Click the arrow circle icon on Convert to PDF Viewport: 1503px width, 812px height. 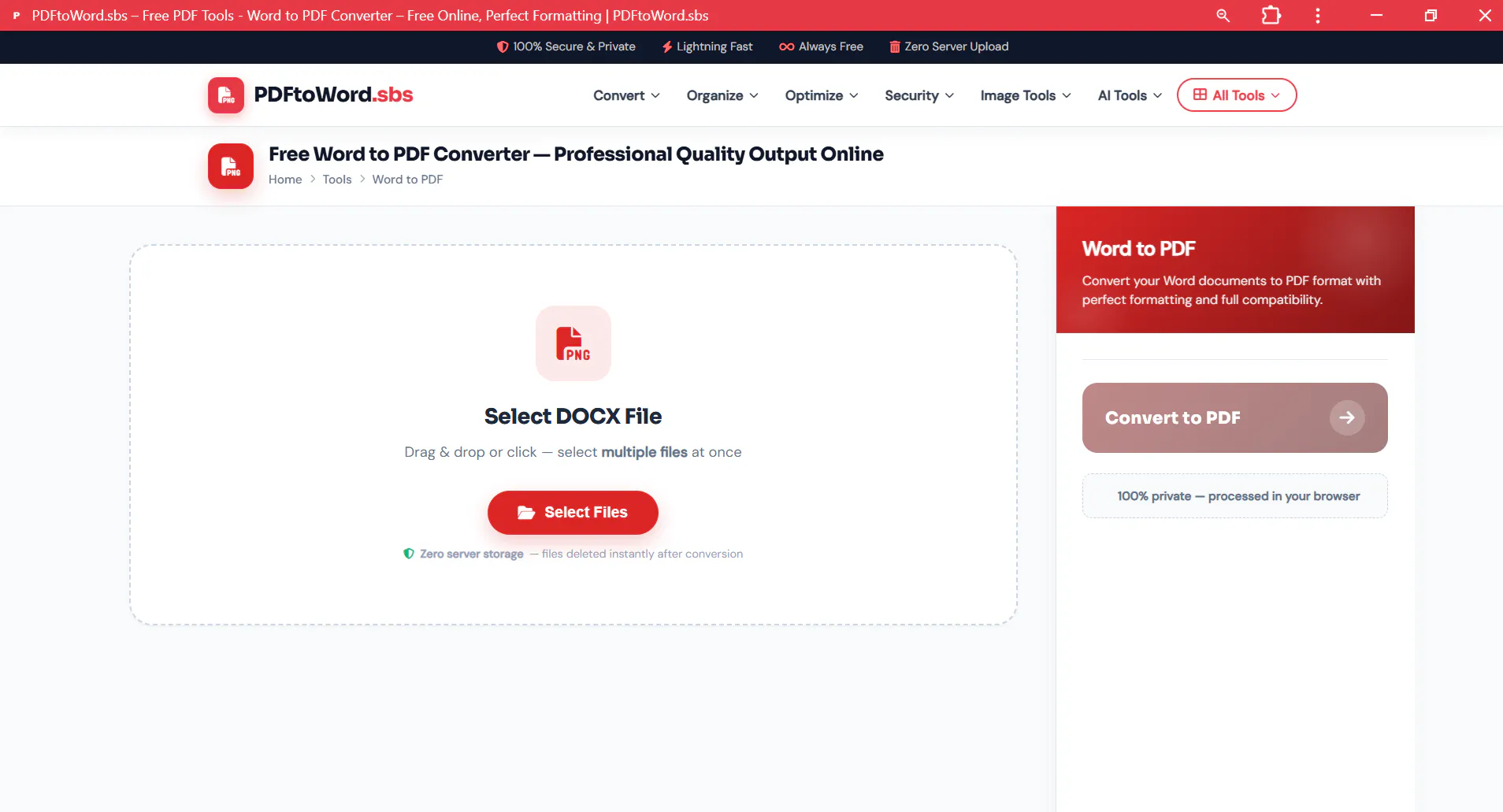(1347, 417)
